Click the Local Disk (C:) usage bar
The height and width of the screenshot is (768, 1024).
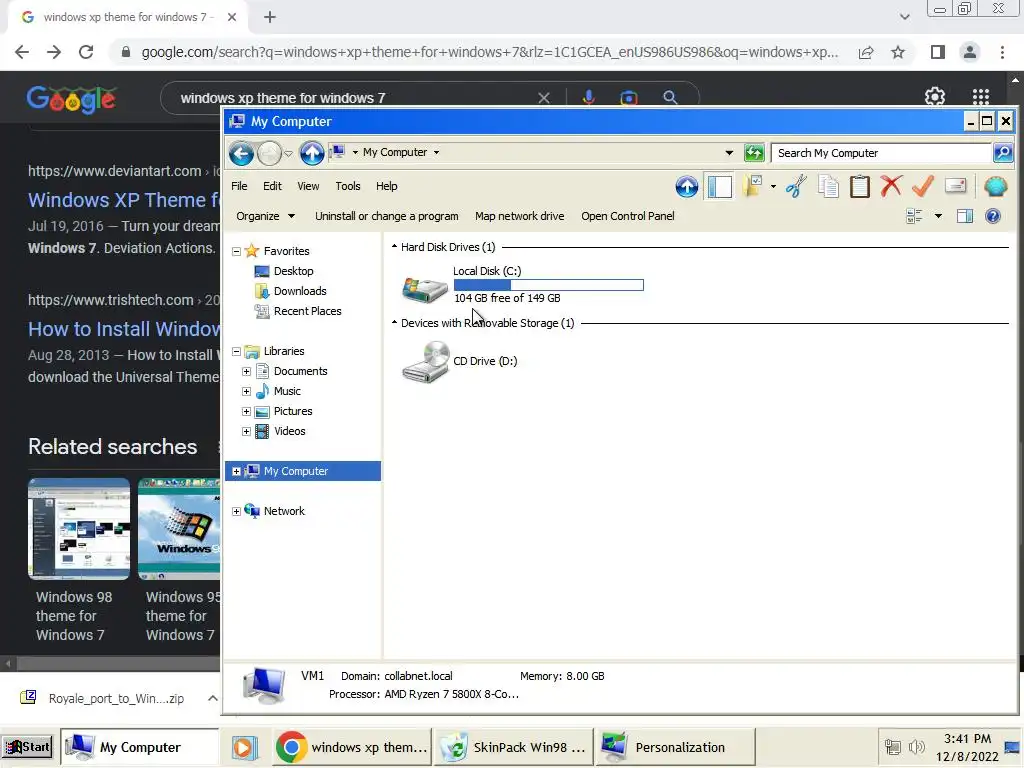pyautogui.click(x=549, y=285)
